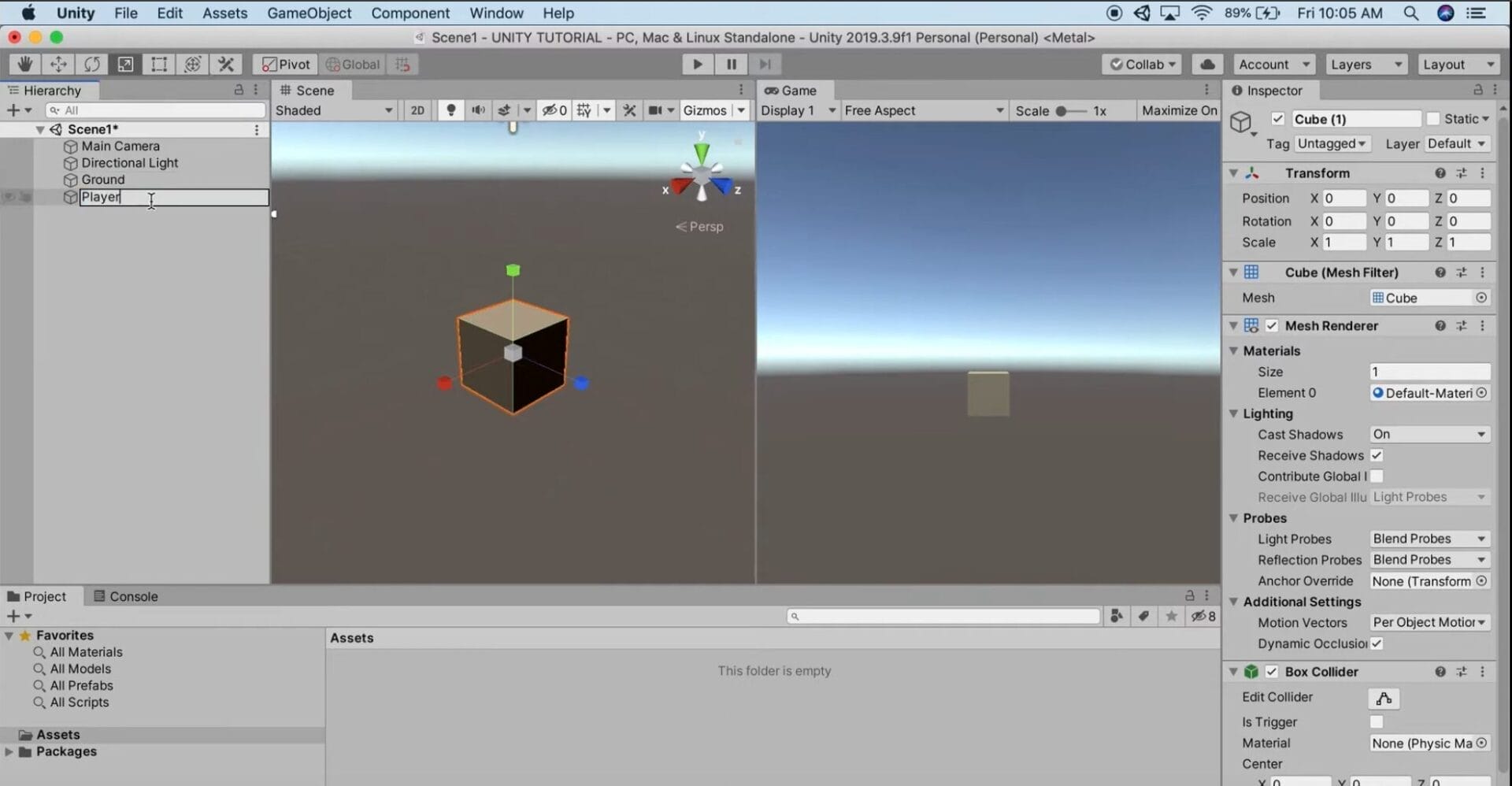Toggle scene lighting bulb icon
Screen dimensions: 1512x786
451,110
